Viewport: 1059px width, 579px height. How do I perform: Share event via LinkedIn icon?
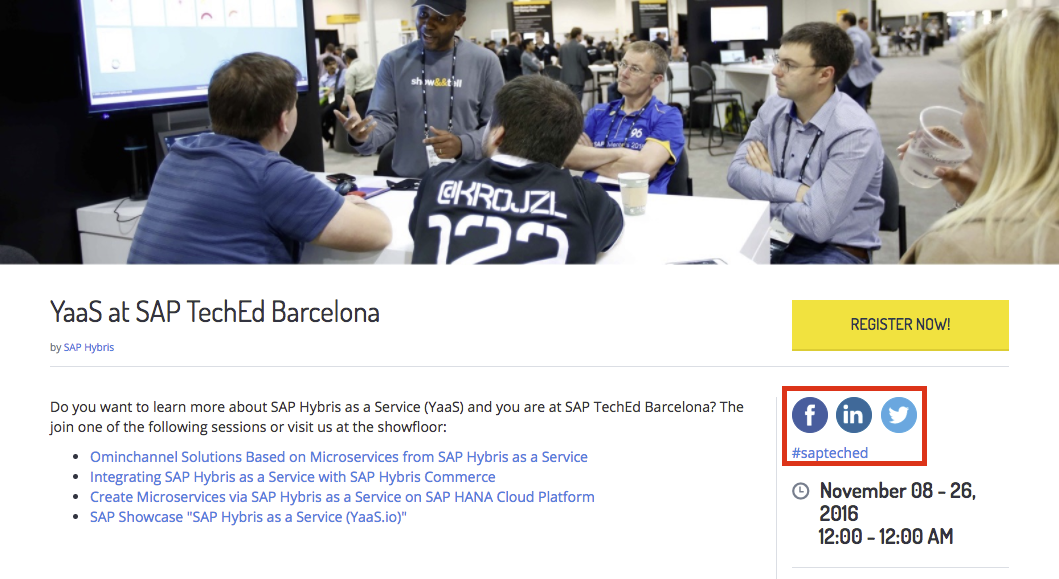pyautogui.click(x=854, y=415)
